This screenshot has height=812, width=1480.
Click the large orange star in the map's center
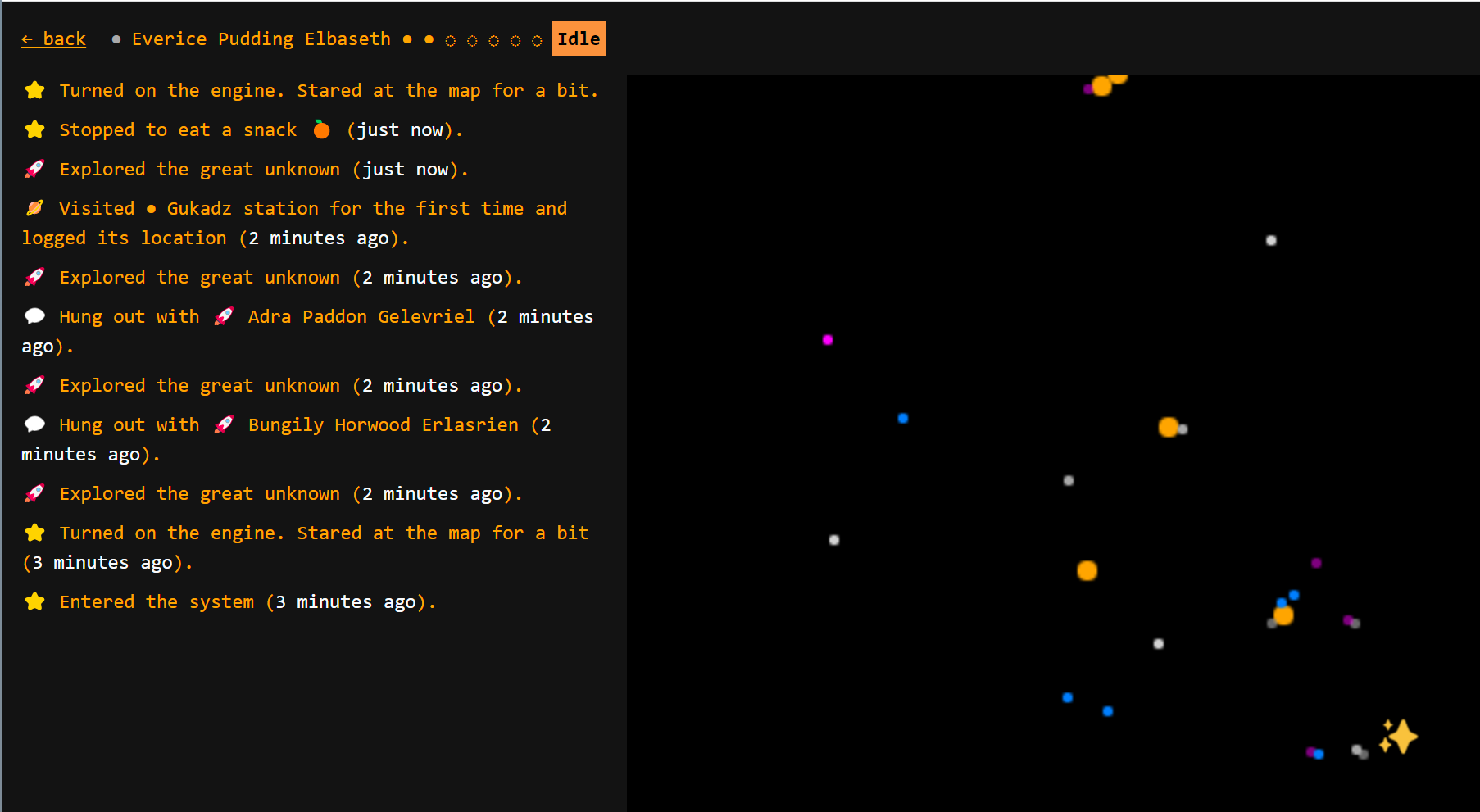point(1087,571)
